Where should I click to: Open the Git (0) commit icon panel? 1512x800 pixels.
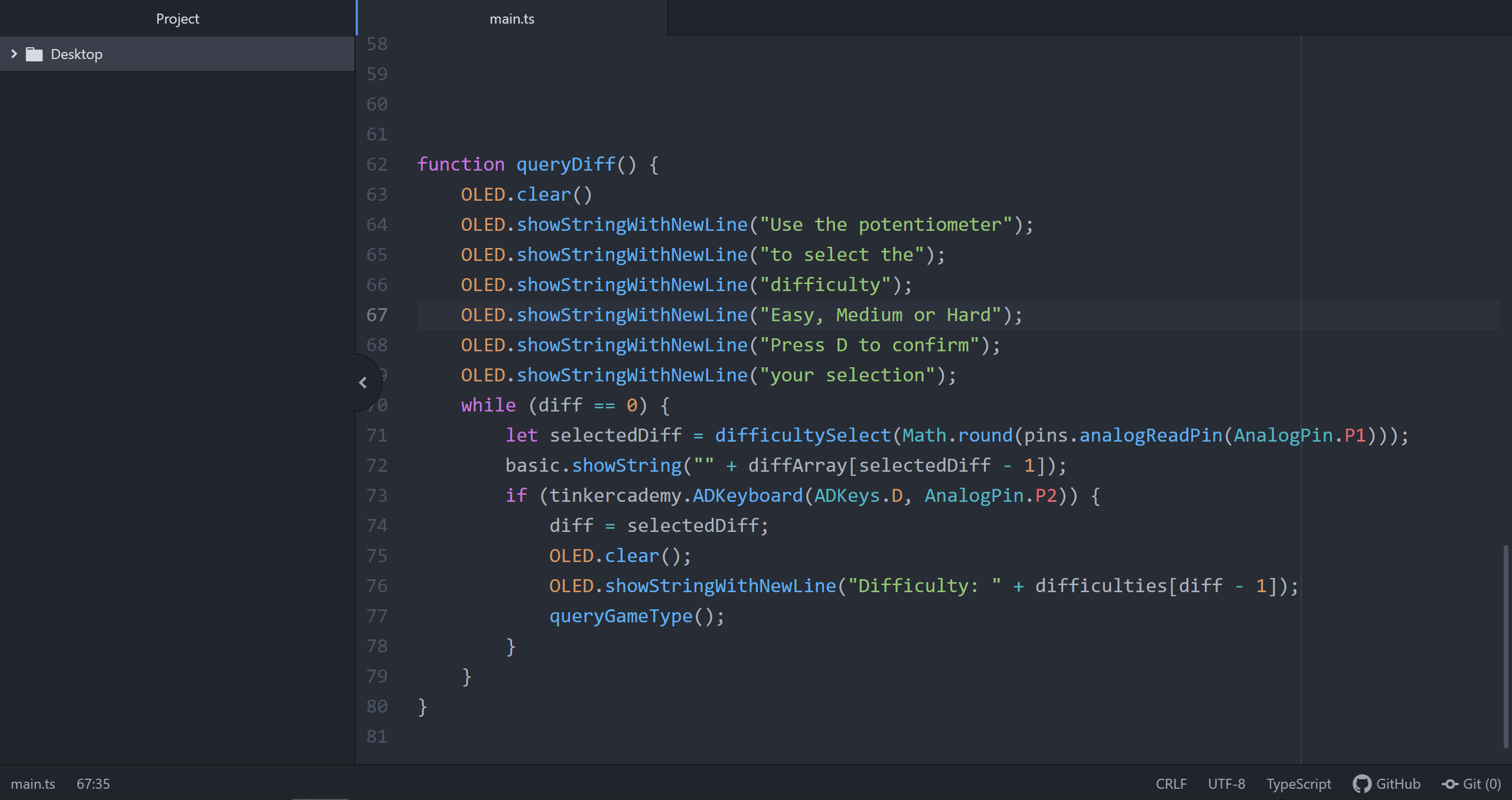pos(1450,783)
